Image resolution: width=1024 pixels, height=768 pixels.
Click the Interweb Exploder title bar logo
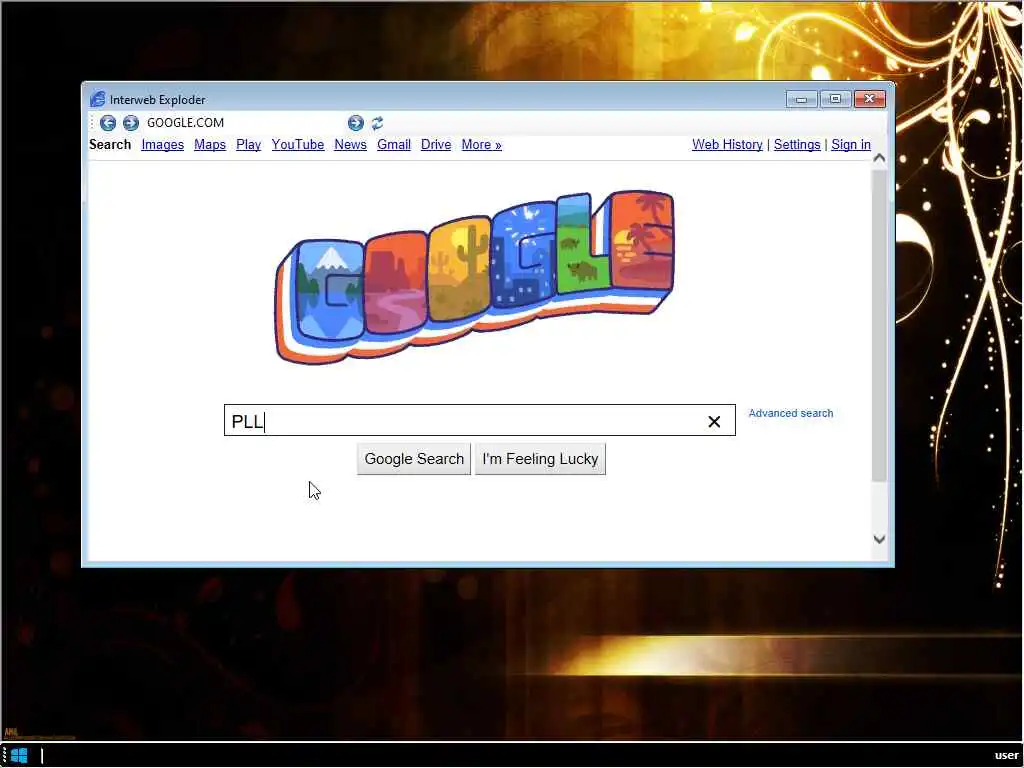coord(97,99)
